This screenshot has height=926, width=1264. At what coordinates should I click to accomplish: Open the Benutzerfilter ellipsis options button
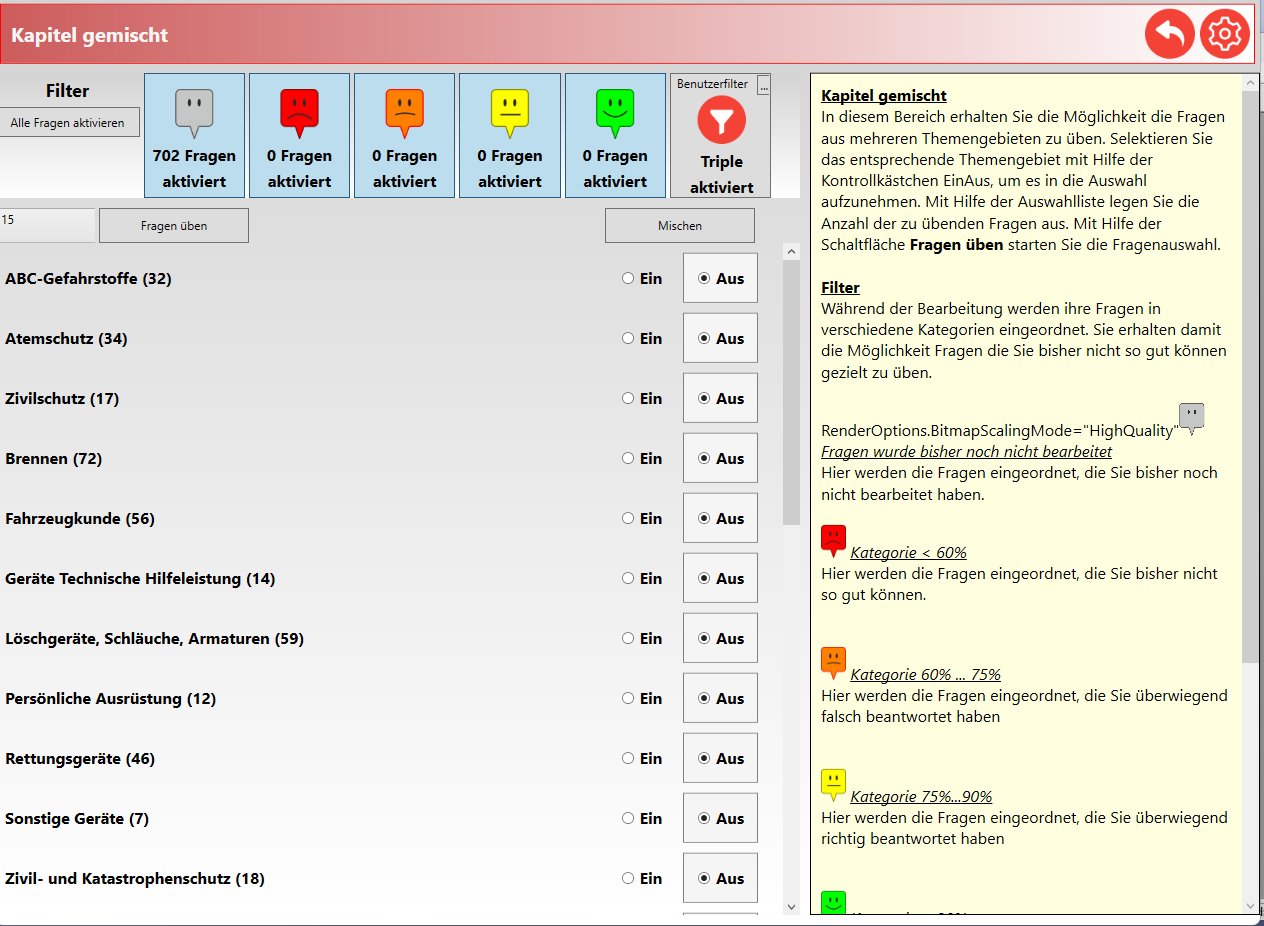pyautogui.click(x=764, y=85)
